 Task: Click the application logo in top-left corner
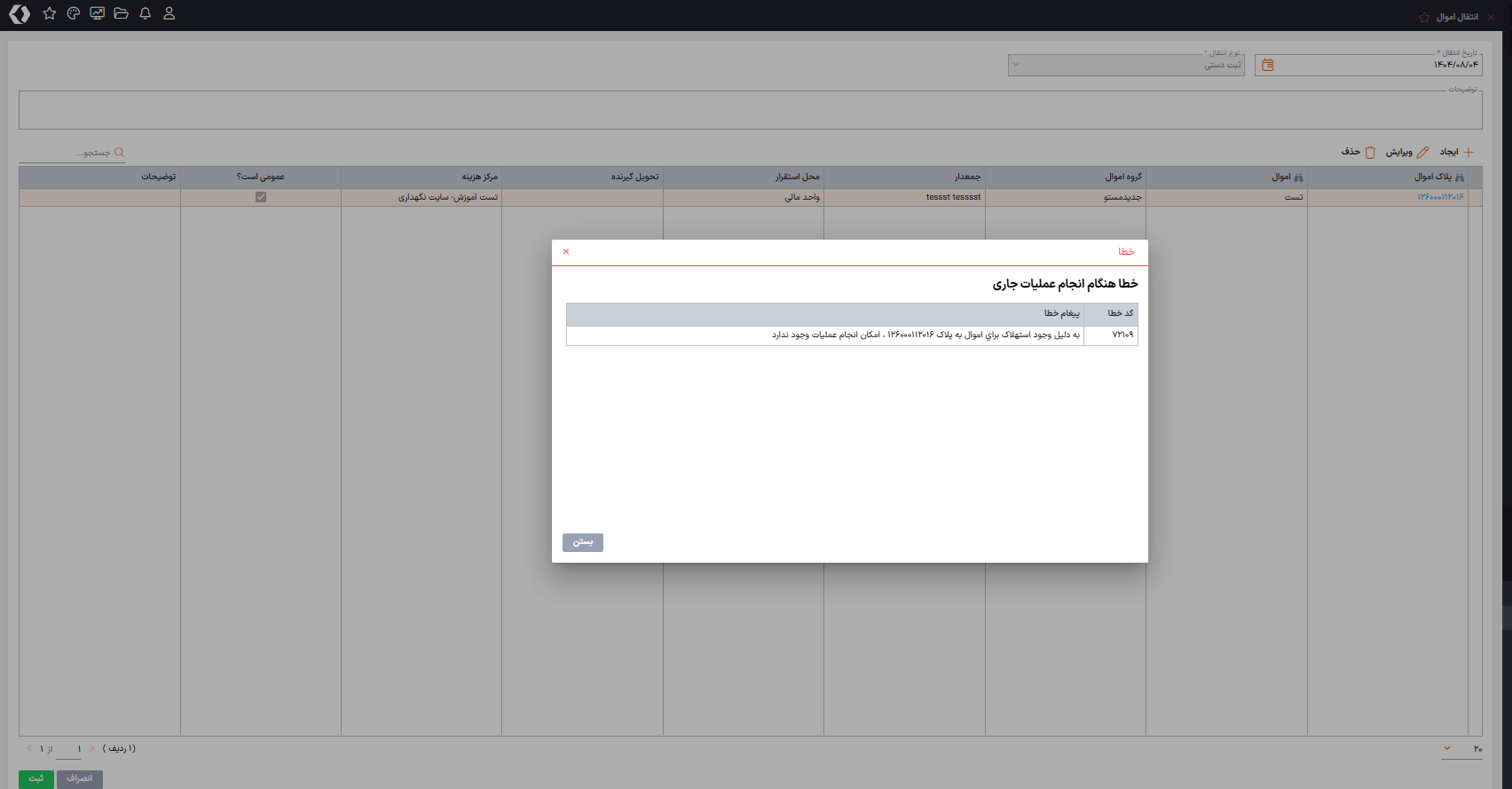pyautogui.click(x=20, y=14)
